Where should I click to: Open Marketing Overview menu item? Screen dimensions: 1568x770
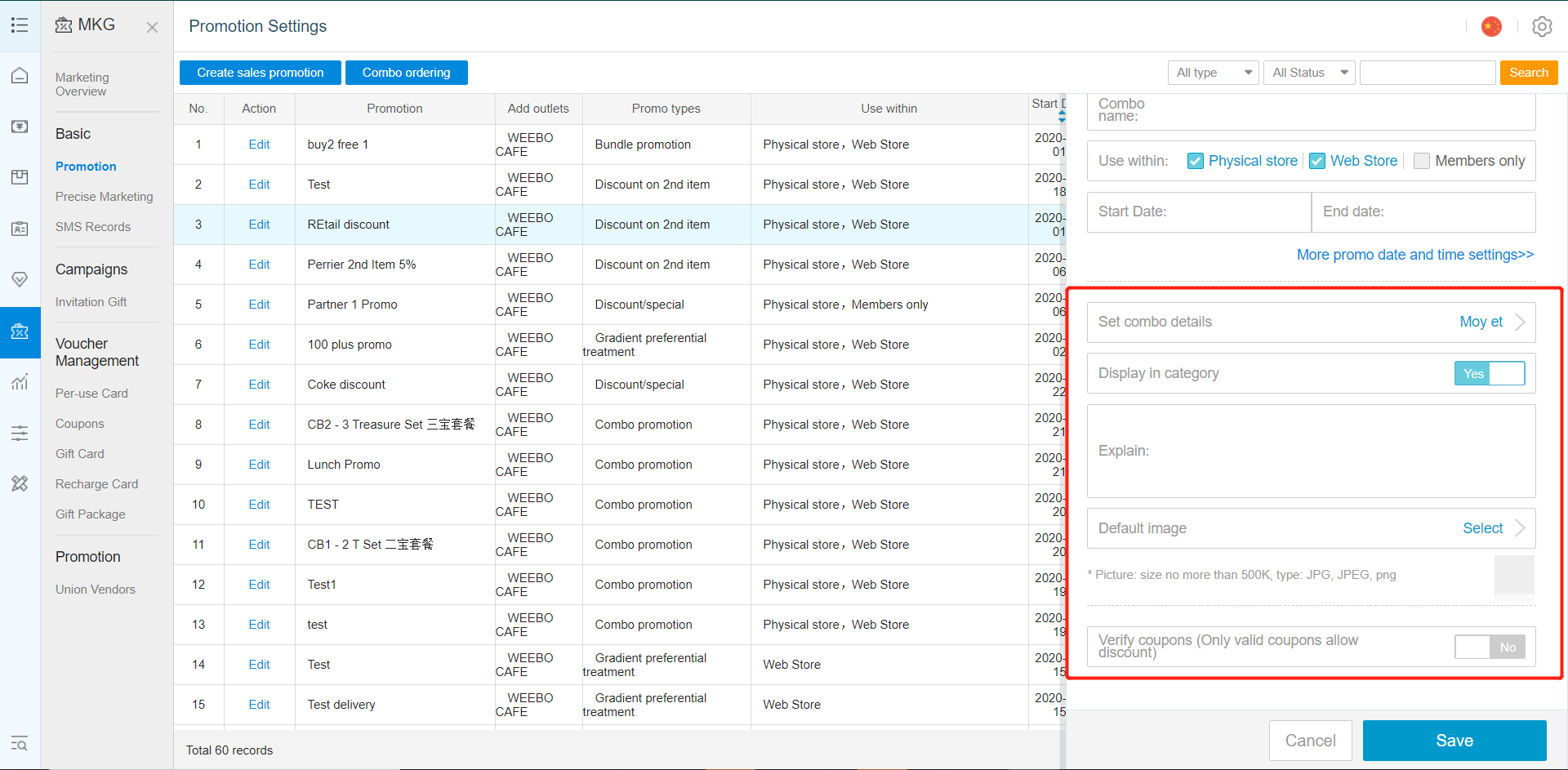tap(82, 84)
